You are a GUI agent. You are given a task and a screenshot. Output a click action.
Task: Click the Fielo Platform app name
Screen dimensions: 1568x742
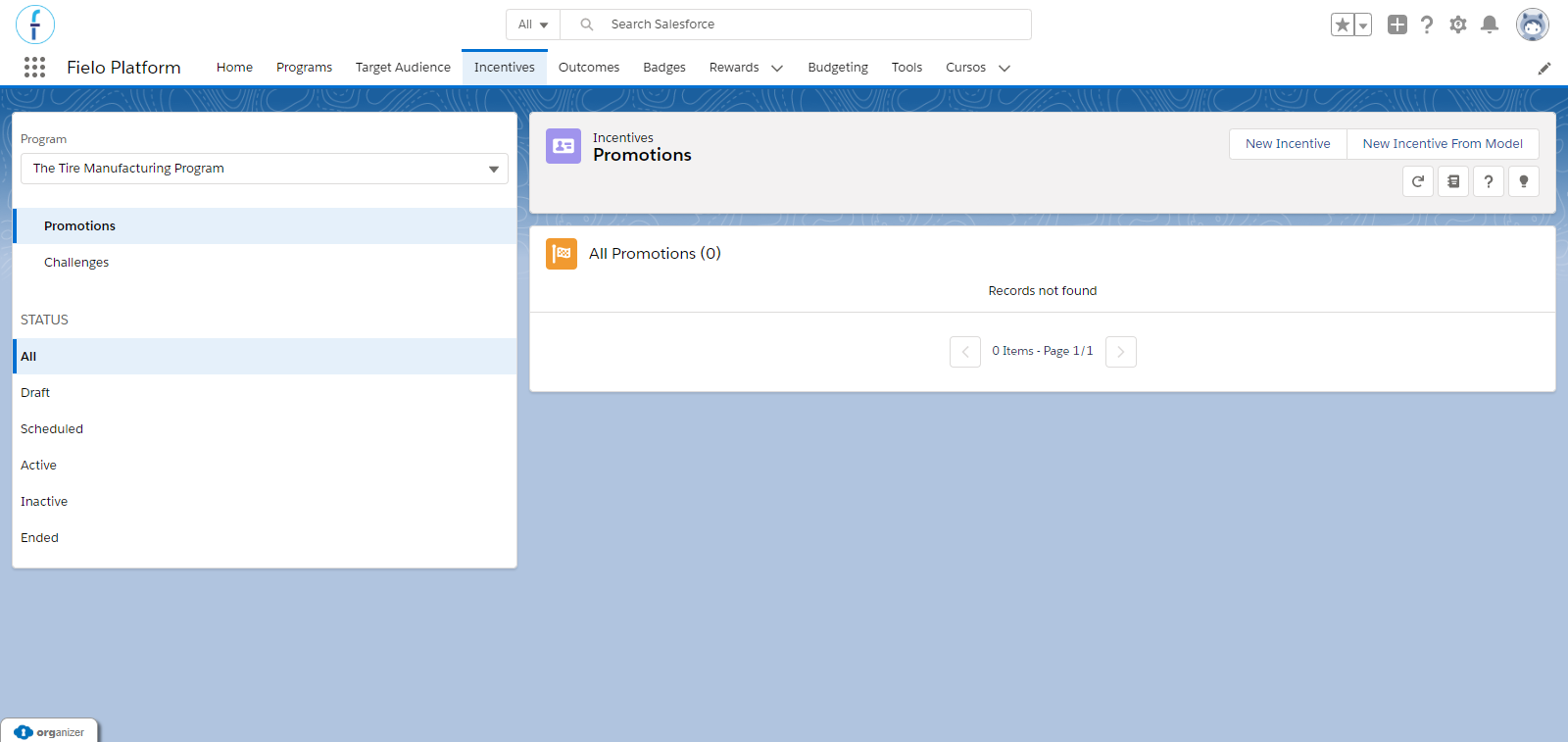123,68
